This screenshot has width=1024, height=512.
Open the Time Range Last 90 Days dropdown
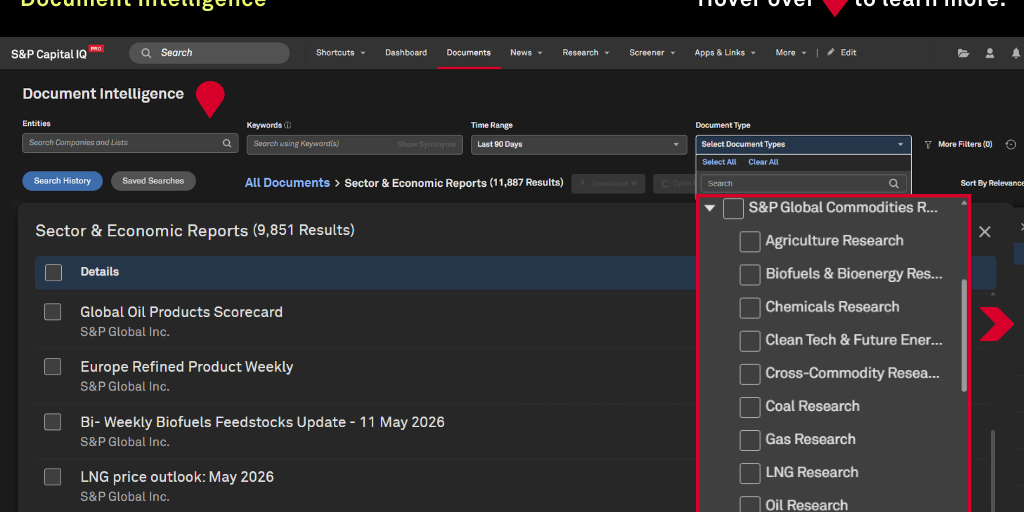pos(579,144)
